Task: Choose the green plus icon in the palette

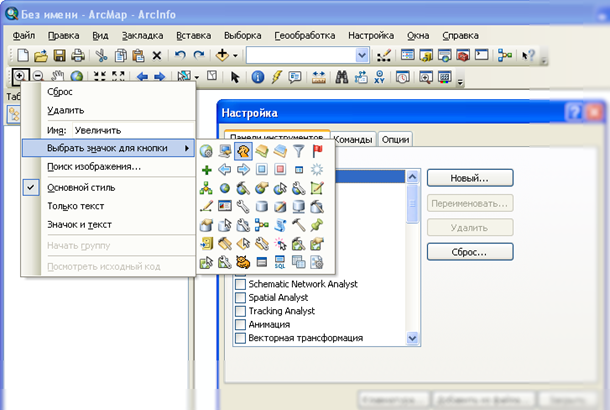Action: 207,169
